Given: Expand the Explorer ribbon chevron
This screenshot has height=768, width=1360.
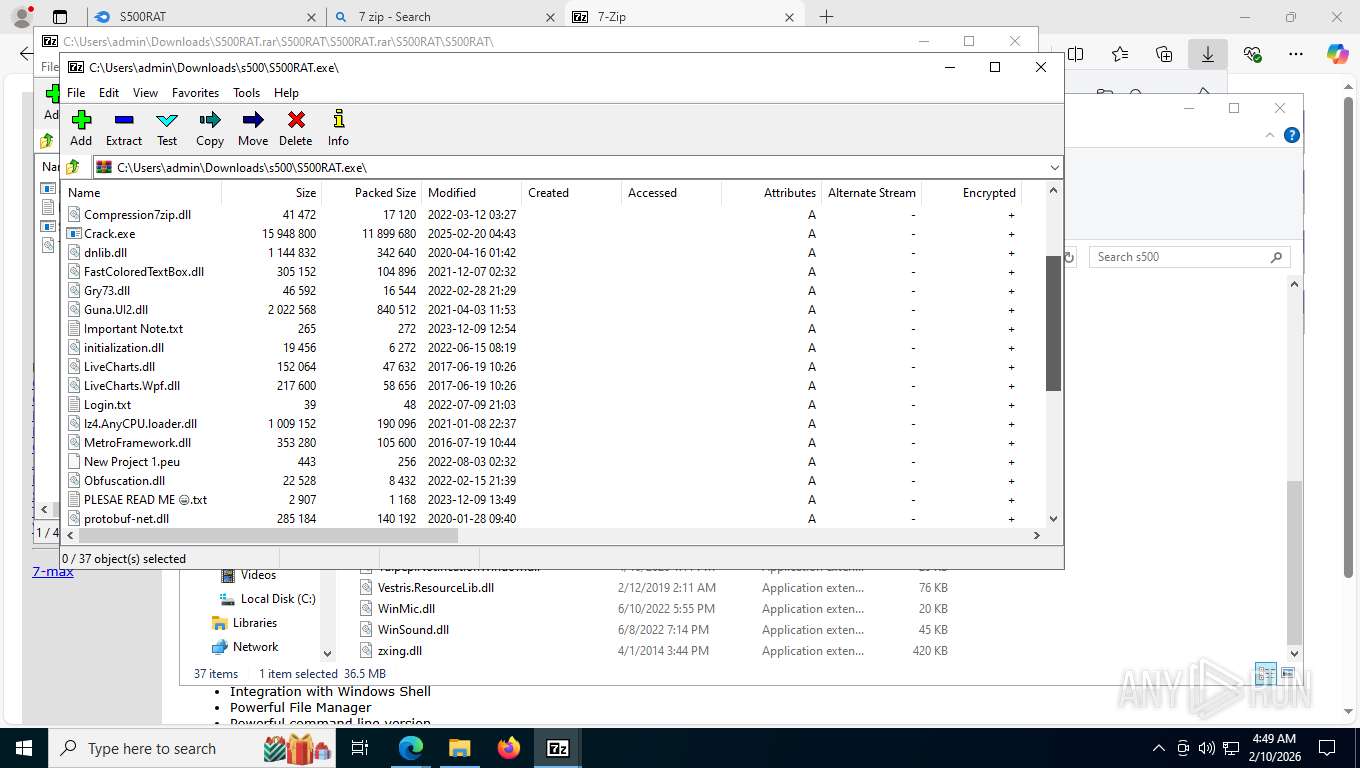Looking at the screenshot, I should (1271, 135).
